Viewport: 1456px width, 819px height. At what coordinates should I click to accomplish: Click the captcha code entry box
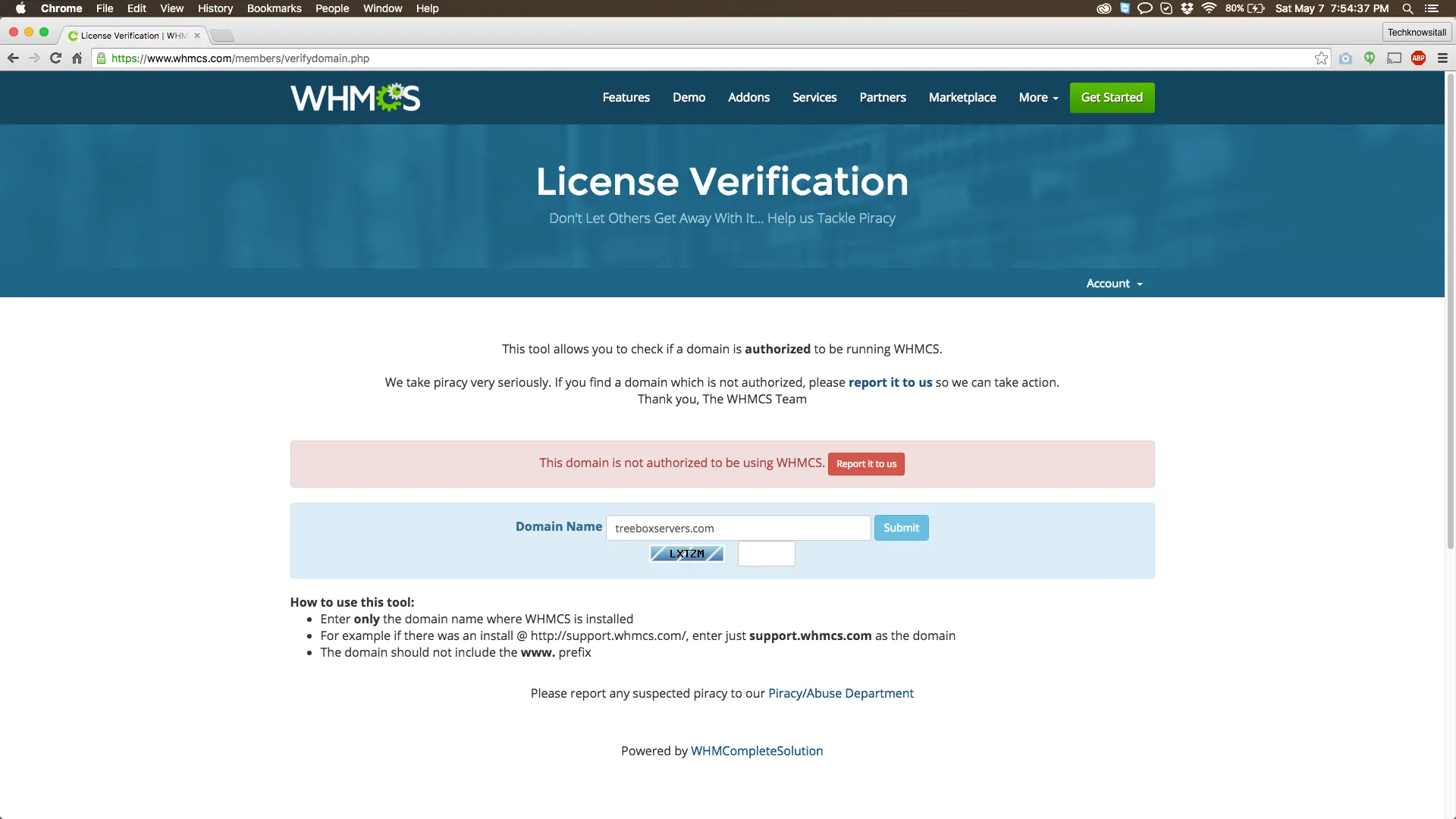coord(766,554)
